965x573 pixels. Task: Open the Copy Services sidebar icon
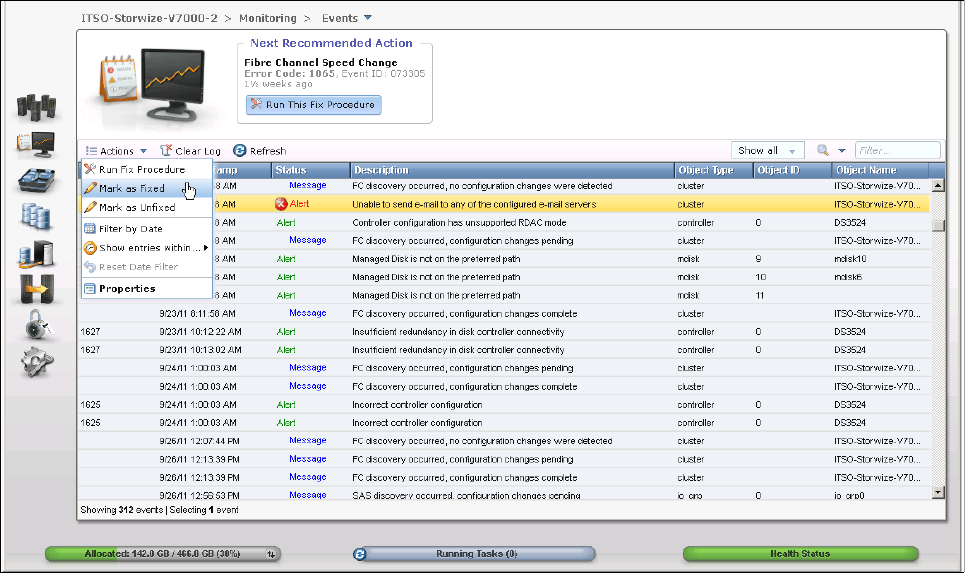click(x=36, y=289)
